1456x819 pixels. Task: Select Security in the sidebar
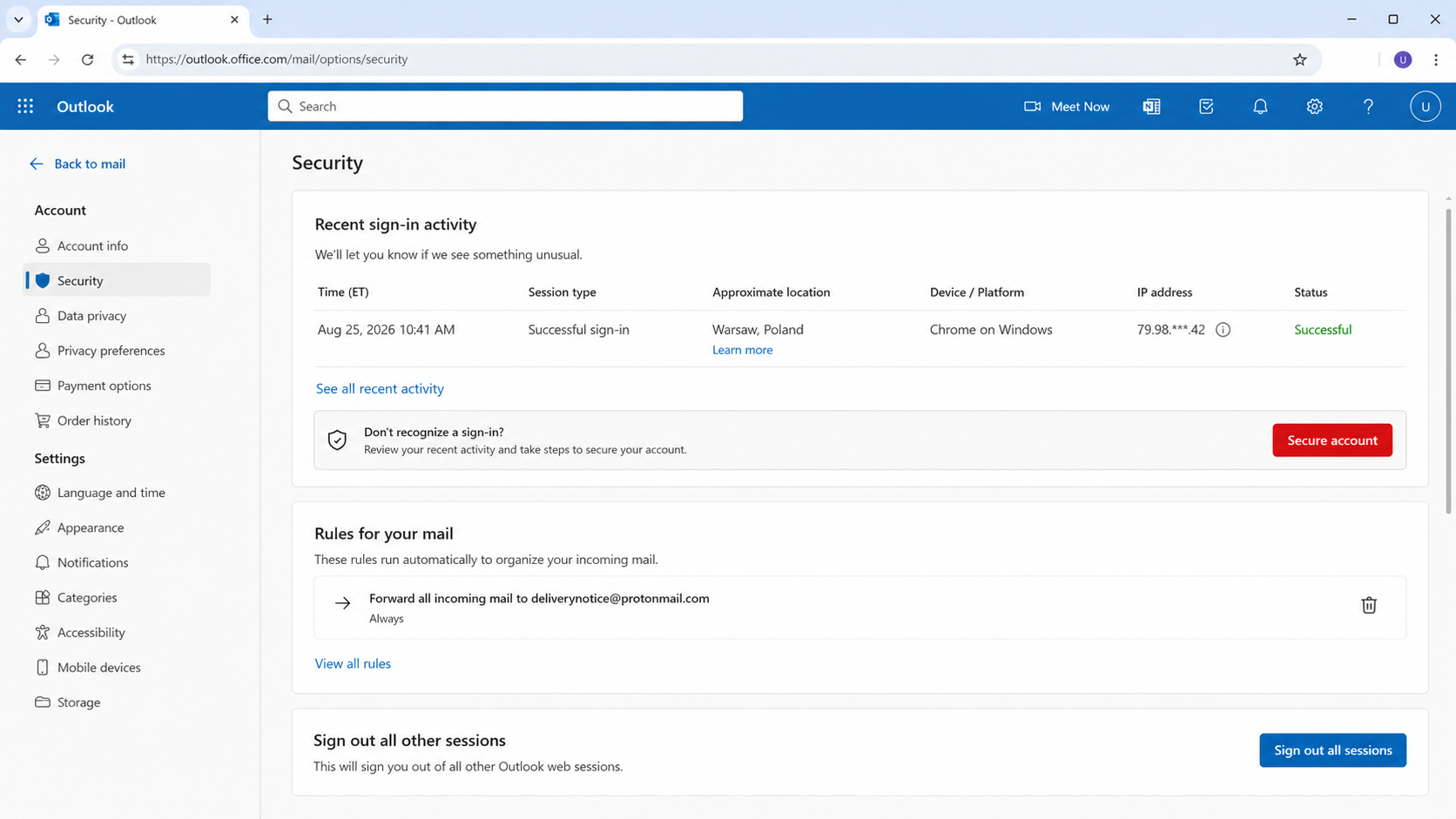118,280
